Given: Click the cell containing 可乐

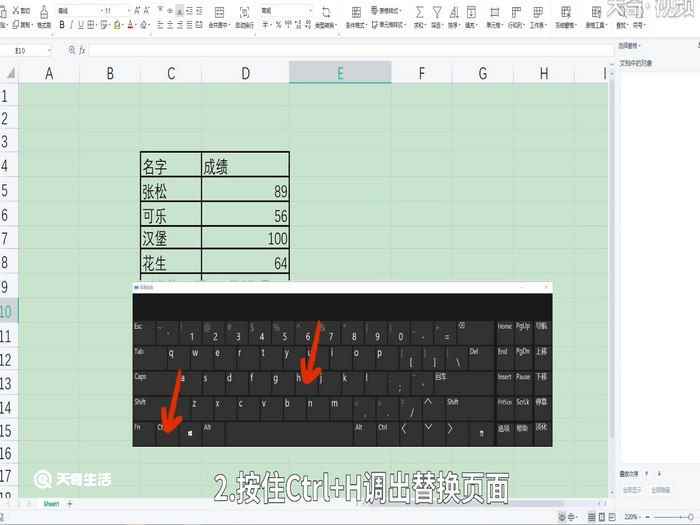Looking at the screenshot, I should point(171,214).
